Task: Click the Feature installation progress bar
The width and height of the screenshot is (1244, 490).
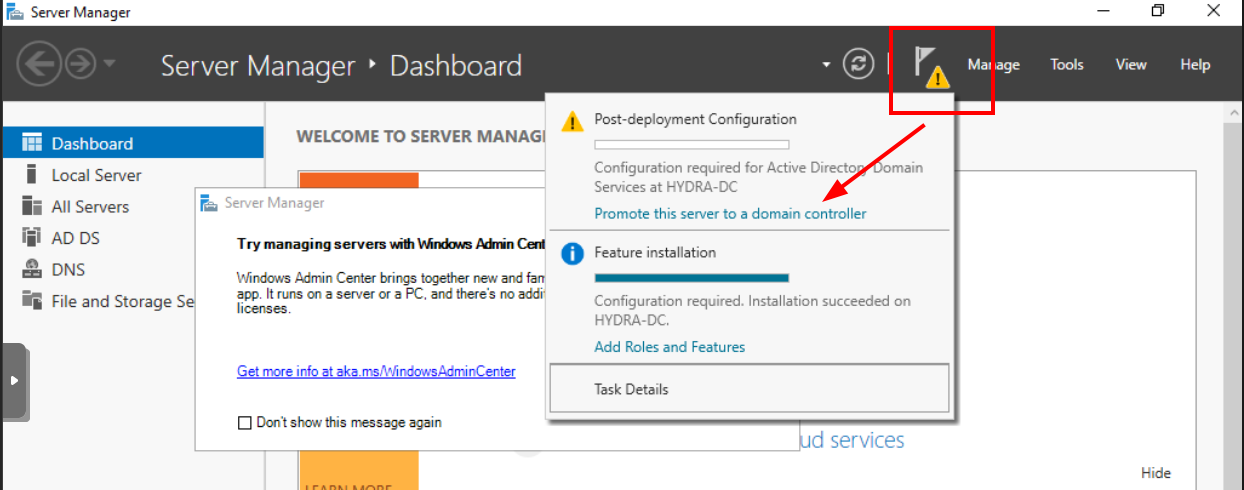Action: point(691,277)
